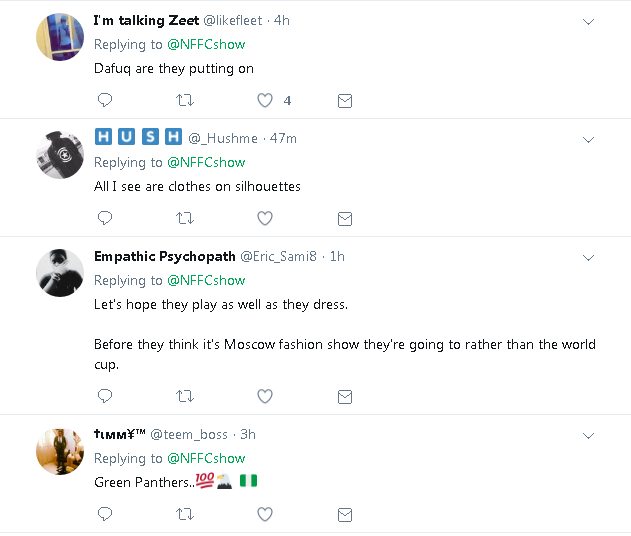Viewport: 631px width, 536px height.
Task: Like the Moscow fashion show tweet
Action: (x=265, y=396)
